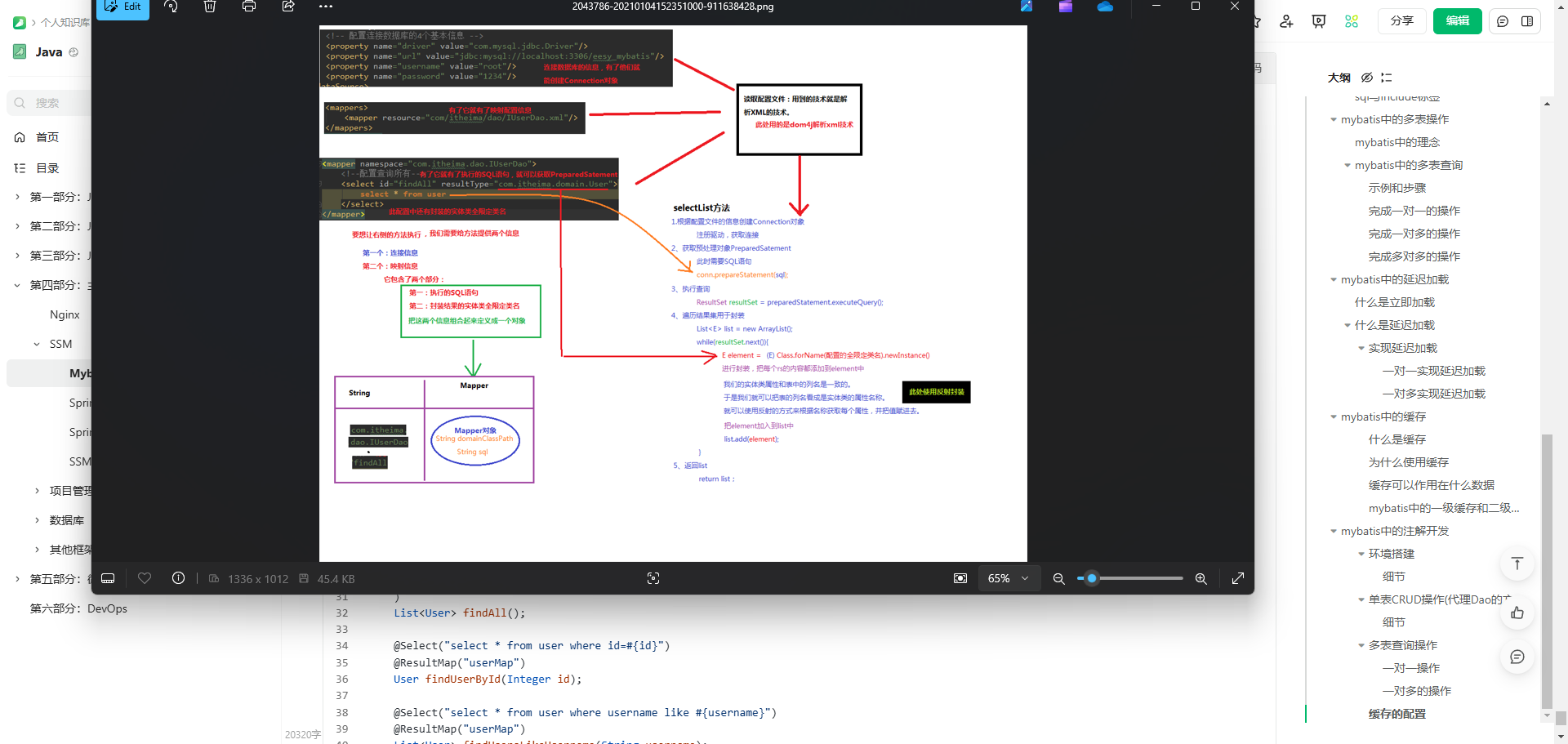The height and width of the screenshot is (744, 1568).
Task: Hide the outline using eye-slash icon
Action: 1367,78
